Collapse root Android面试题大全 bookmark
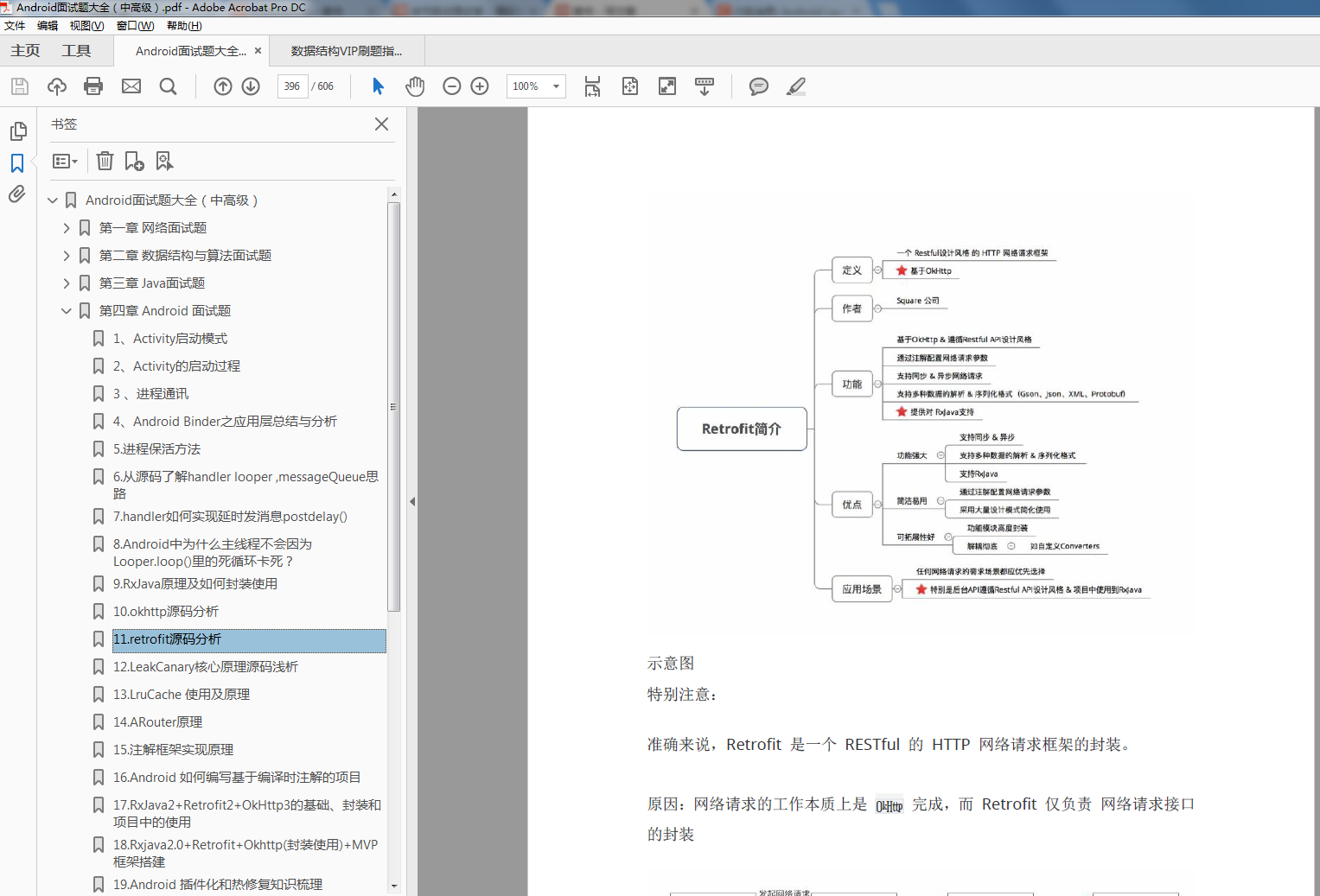 tap(53, 200)
